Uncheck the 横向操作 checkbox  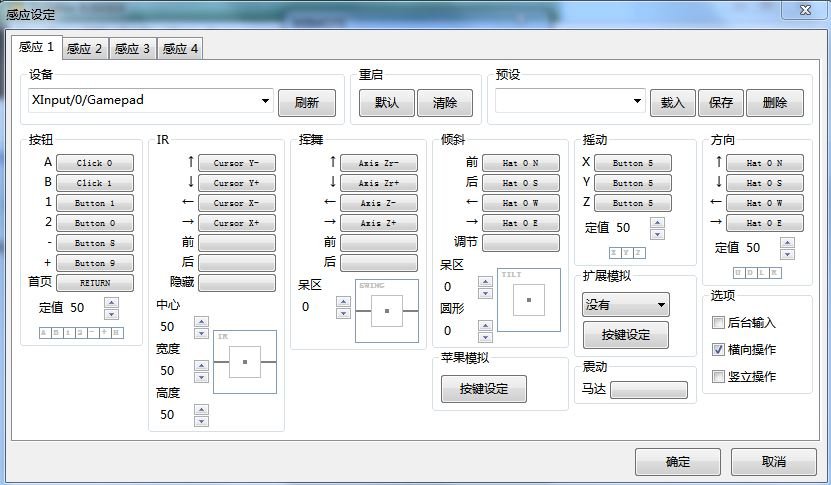[x=718, y=350]
